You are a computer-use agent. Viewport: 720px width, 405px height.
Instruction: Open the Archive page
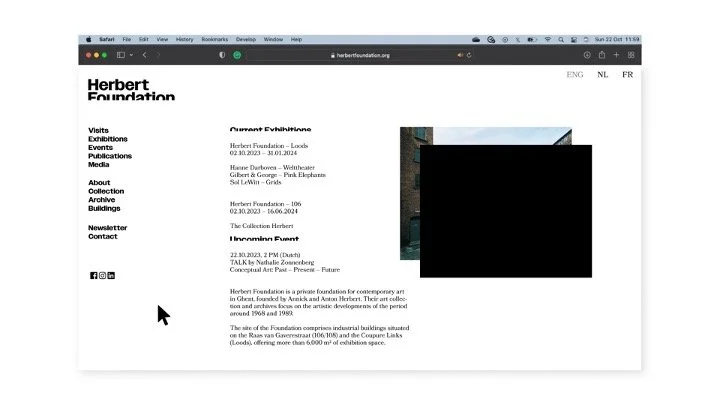click(101, 200)
